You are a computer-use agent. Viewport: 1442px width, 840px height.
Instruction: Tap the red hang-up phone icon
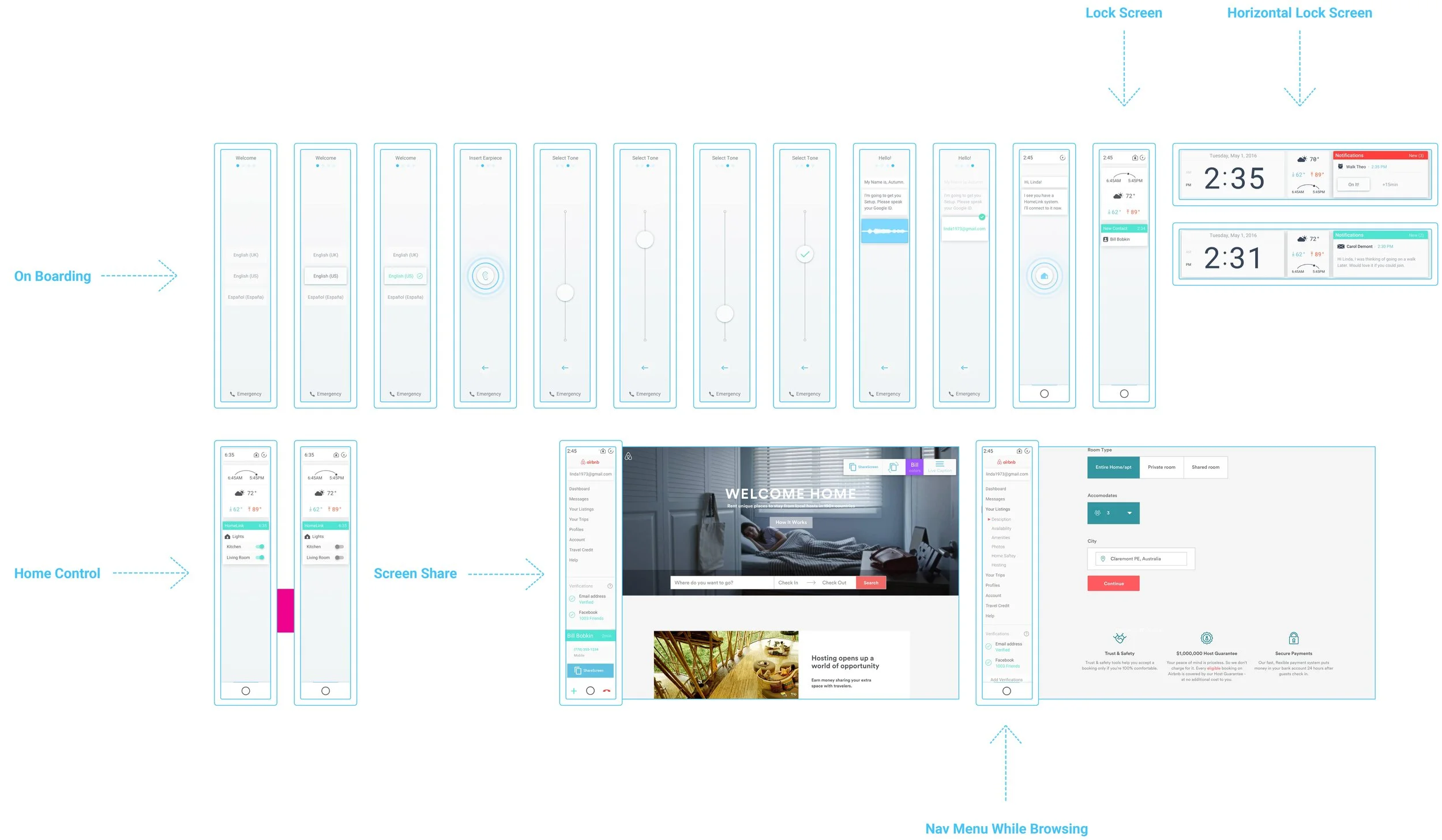[x=606, y=691]
